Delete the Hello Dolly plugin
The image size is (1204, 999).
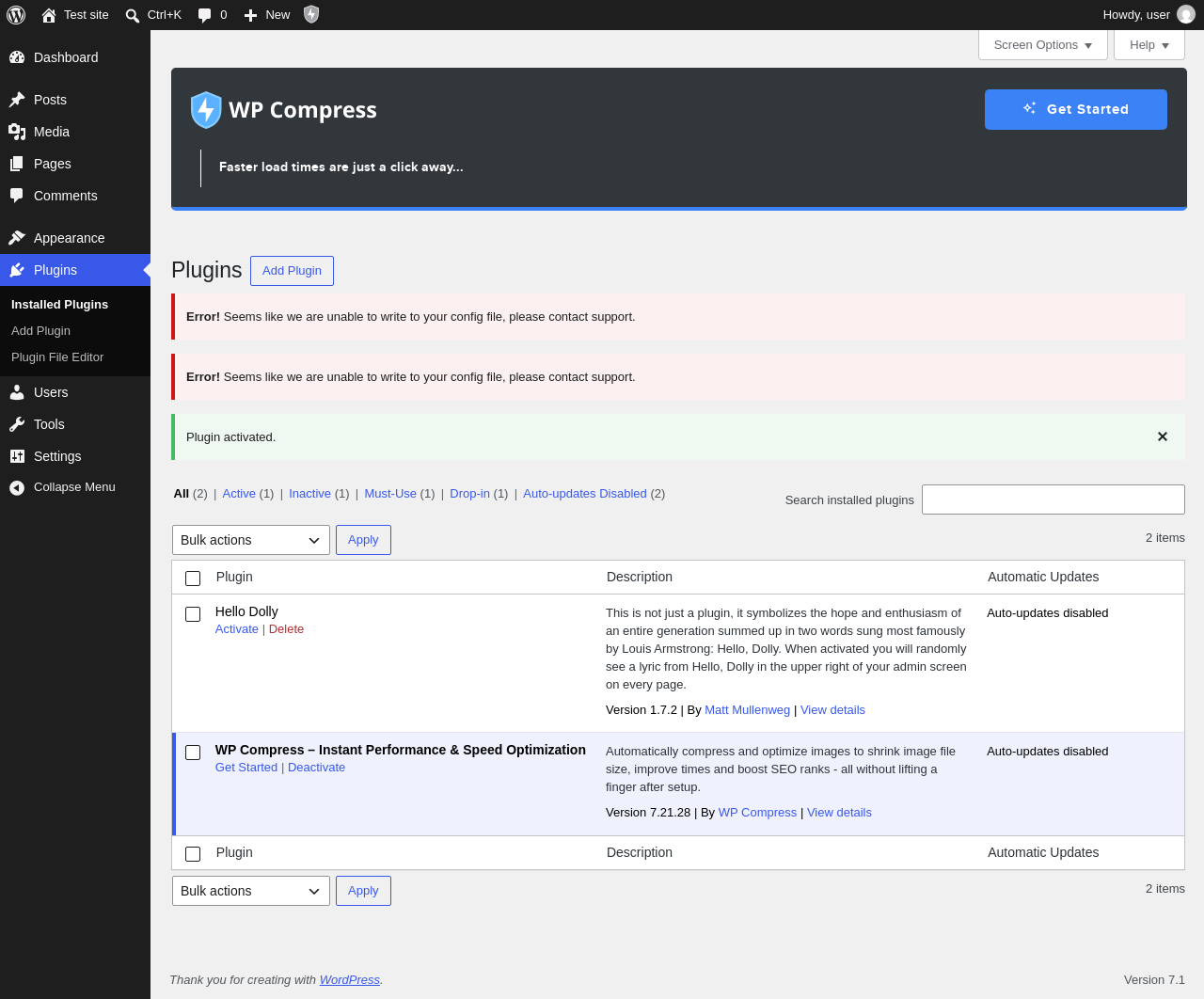pos(286,629)
